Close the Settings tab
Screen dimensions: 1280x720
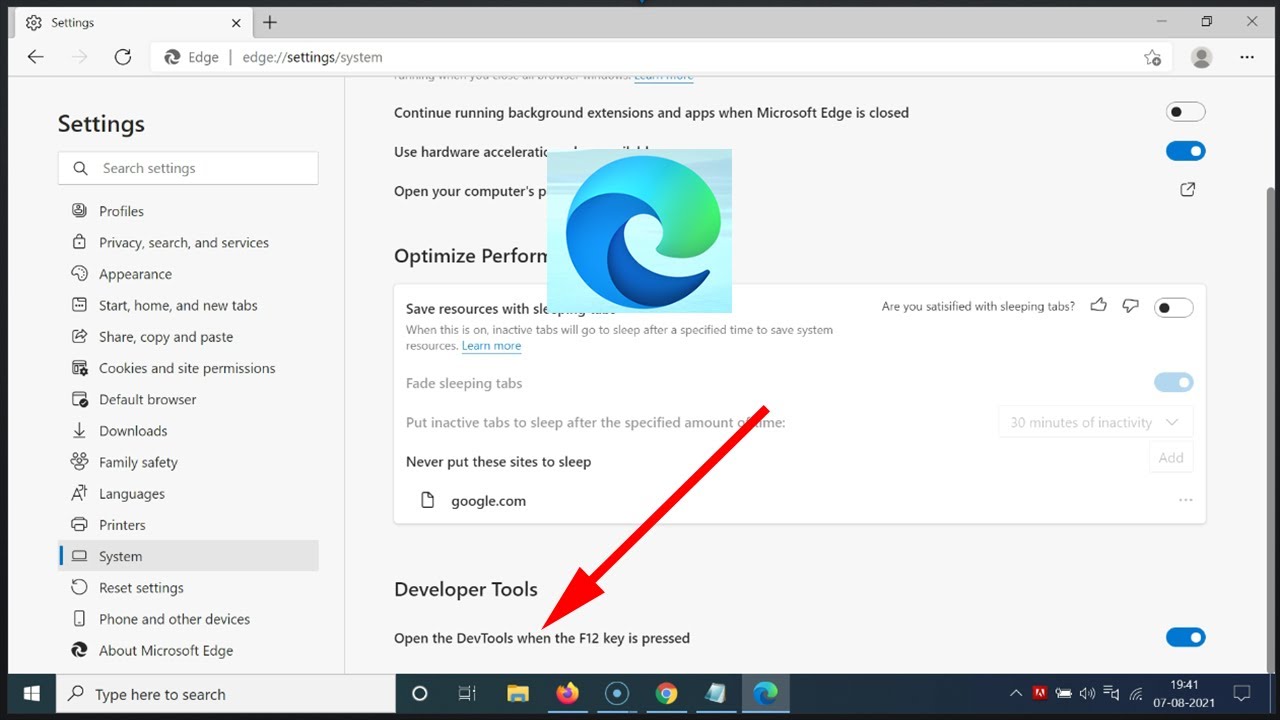point(236,22)
